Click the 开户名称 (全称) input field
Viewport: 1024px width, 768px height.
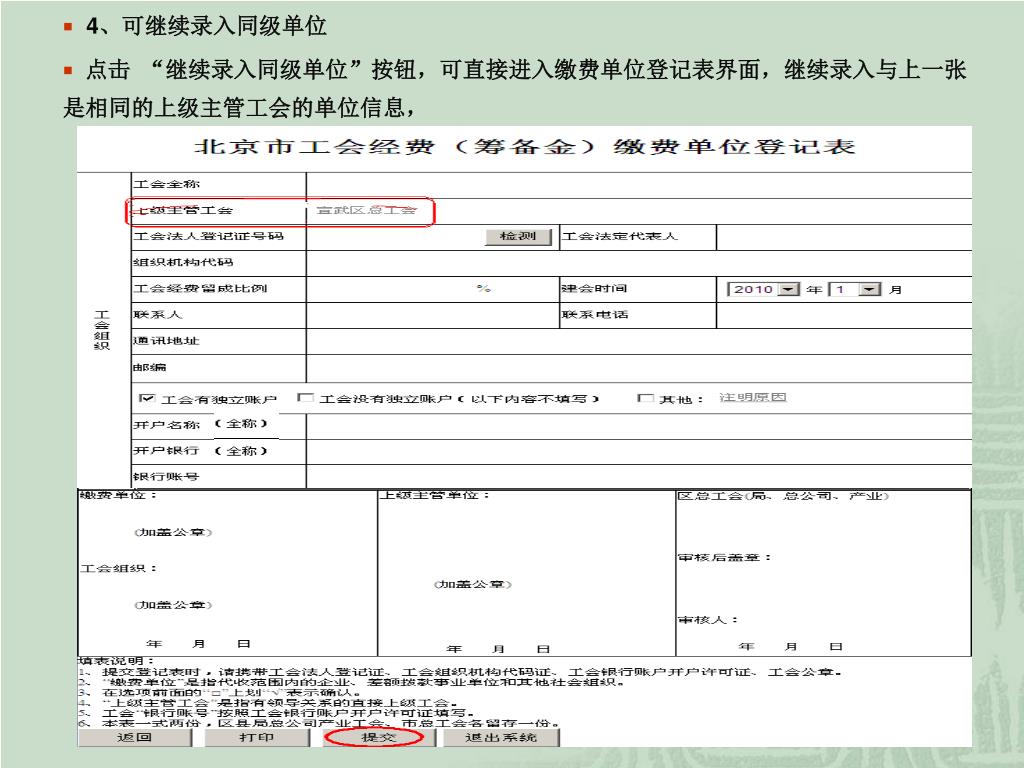pos(639,426)
